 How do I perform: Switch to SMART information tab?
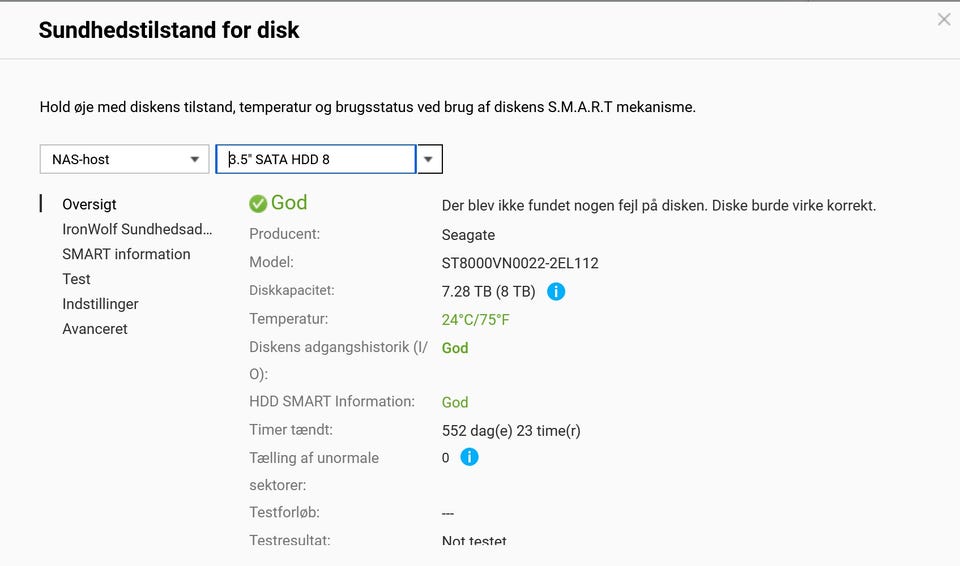[x=126, y=254]
